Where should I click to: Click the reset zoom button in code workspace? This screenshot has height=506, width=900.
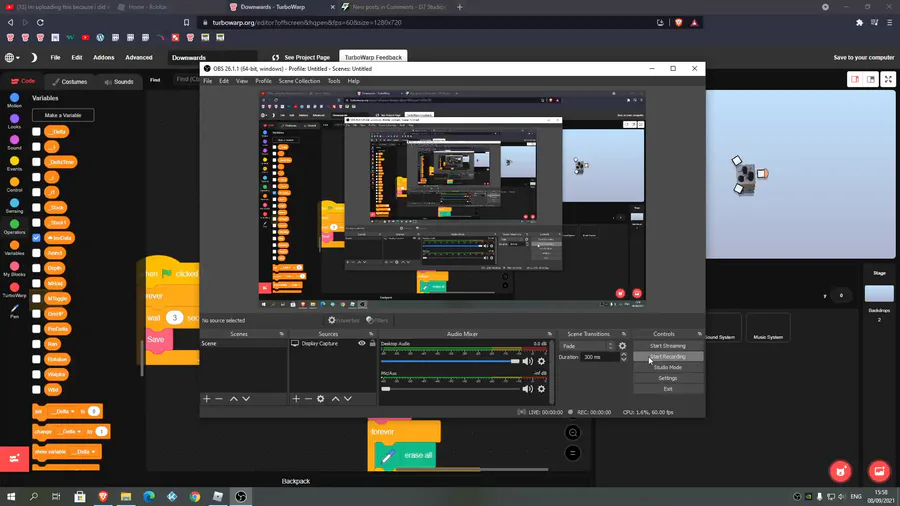coord(572,453)
